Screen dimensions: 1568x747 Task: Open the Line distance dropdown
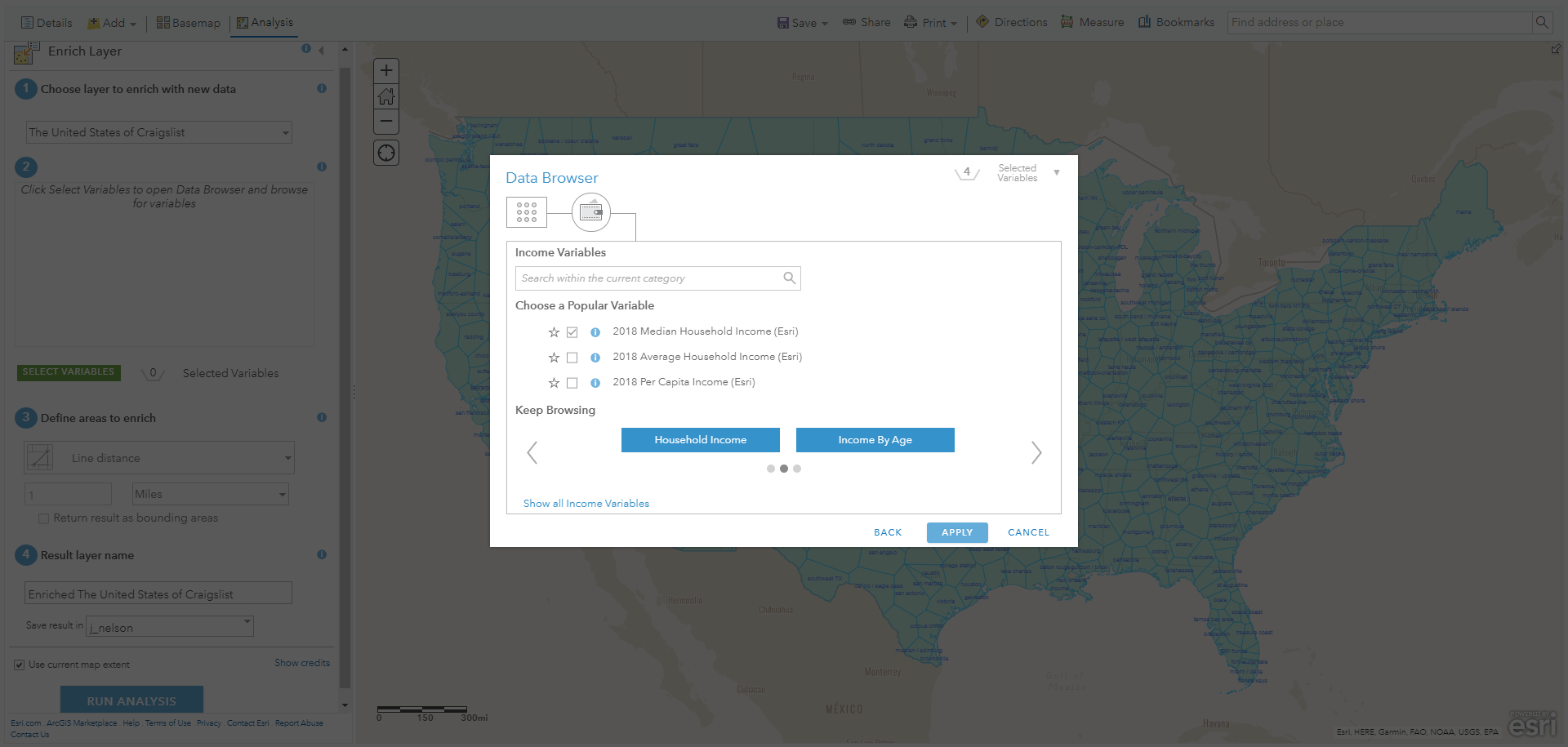point(159,458)
